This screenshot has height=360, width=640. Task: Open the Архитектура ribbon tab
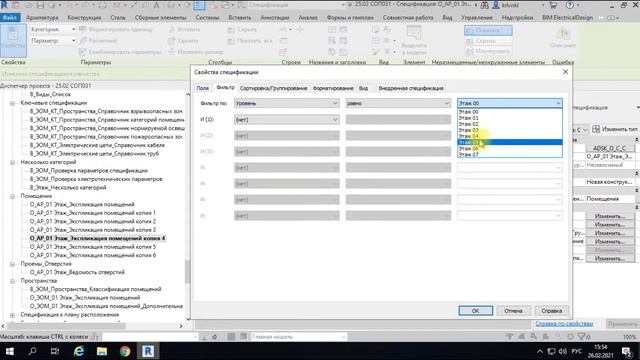pos(42,18)
